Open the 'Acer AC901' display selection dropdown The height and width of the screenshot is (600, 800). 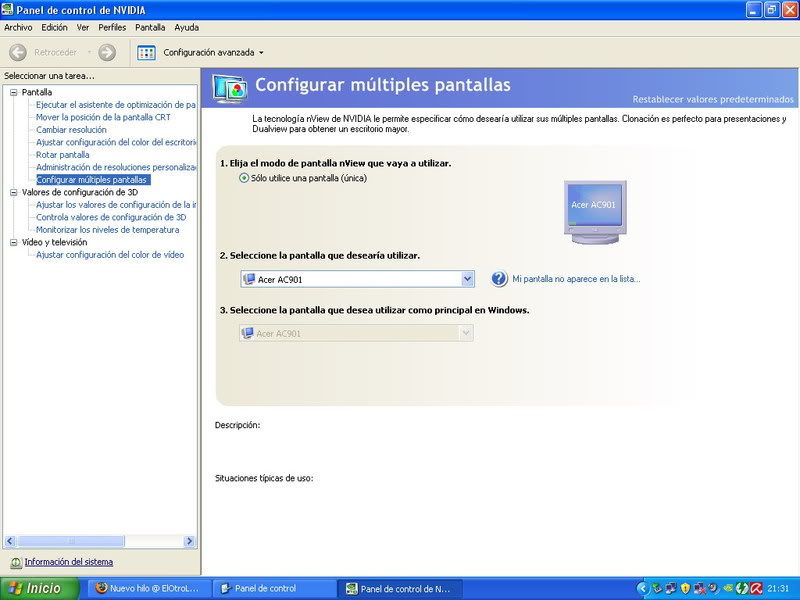(x=467, y=279)
